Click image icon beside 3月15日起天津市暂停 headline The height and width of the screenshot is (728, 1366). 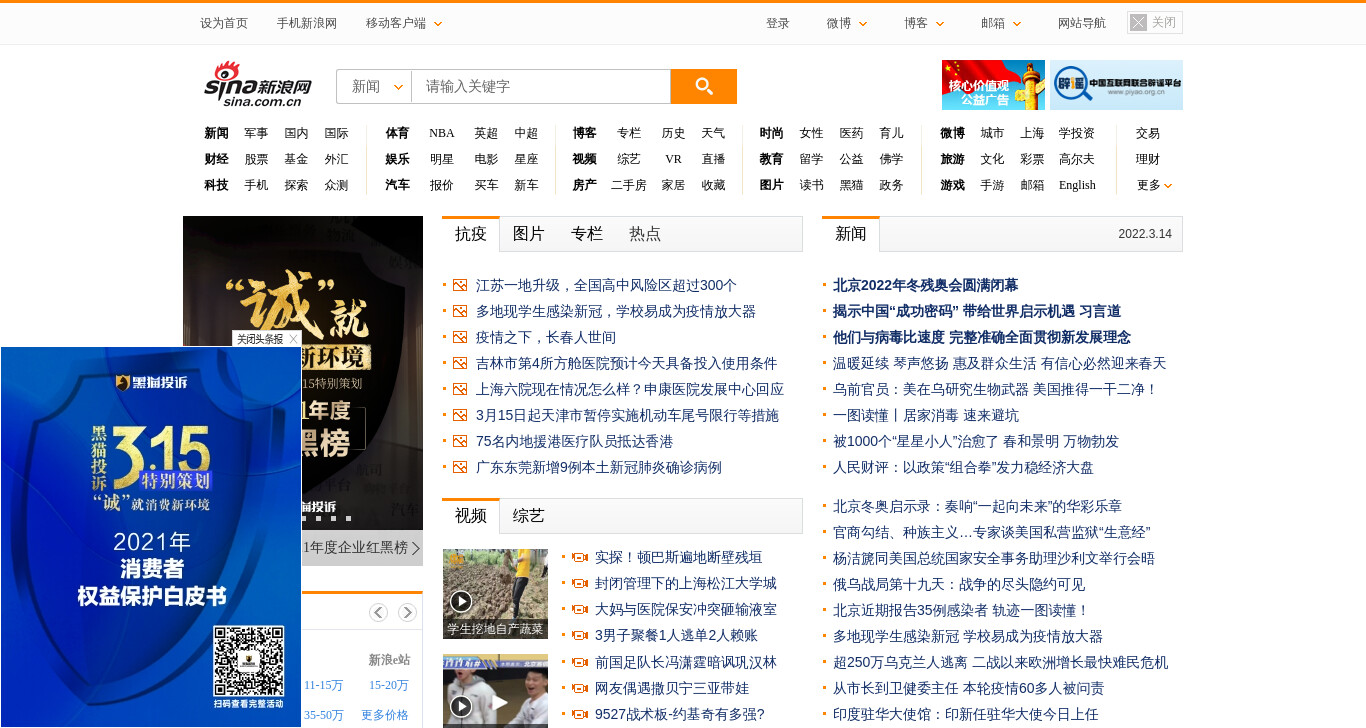pyautogui.click(x=460, y=415)
